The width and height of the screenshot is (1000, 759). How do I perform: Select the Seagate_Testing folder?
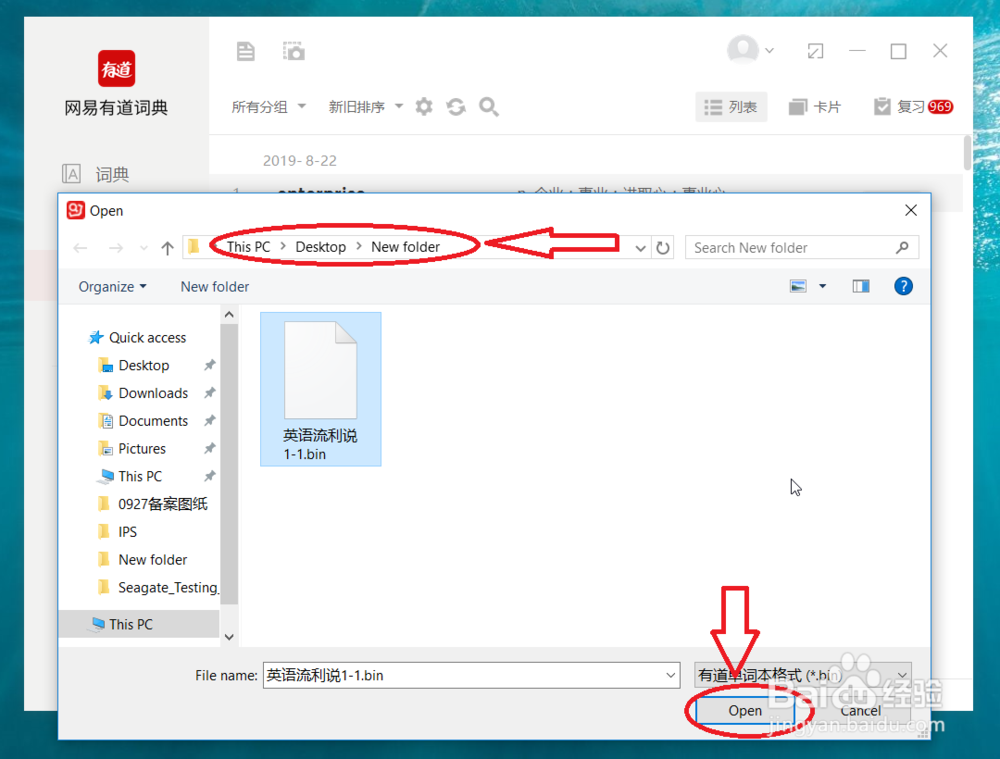(158, 587)
